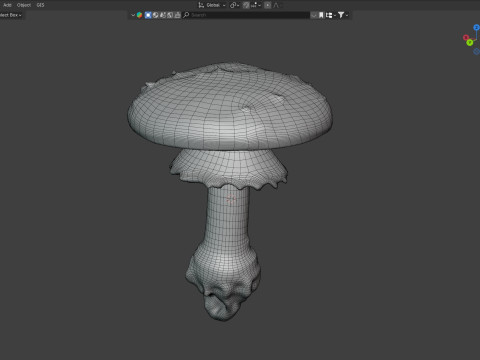Open the Select Box tool dropdown
This screenshot has height=360, width=480.
(11, 15)
